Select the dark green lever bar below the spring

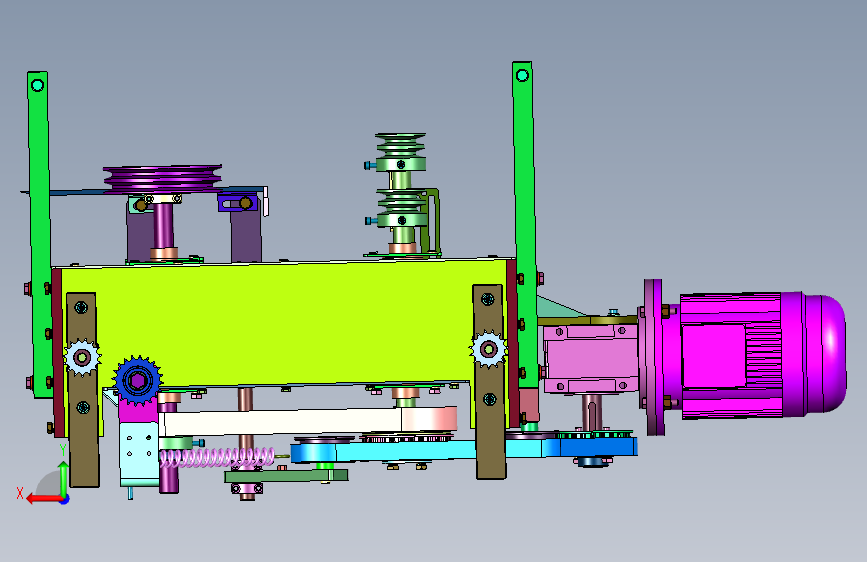click(286, 476)
